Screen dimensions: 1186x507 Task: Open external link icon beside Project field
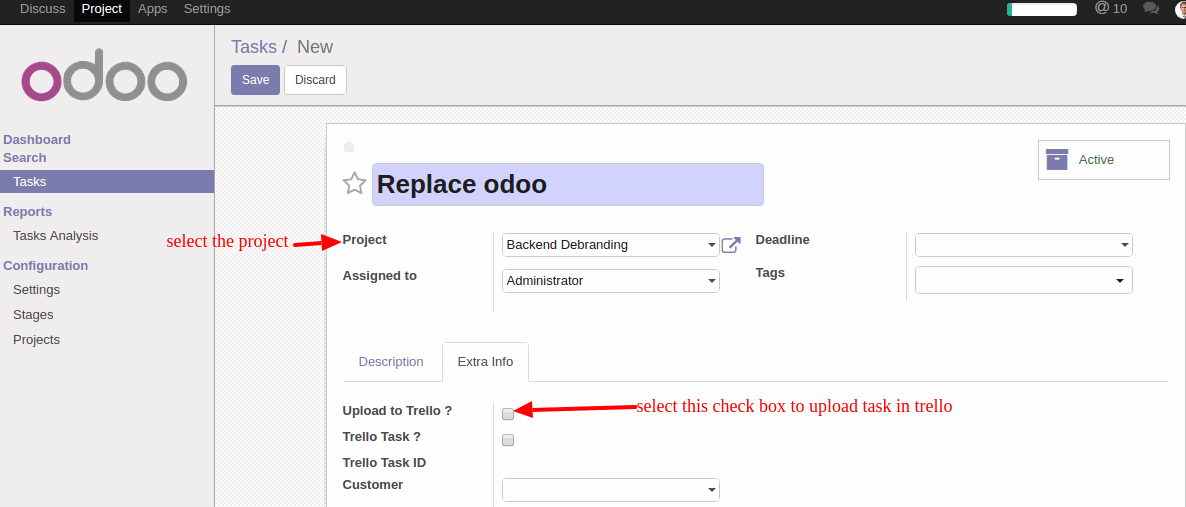[731, 245]
